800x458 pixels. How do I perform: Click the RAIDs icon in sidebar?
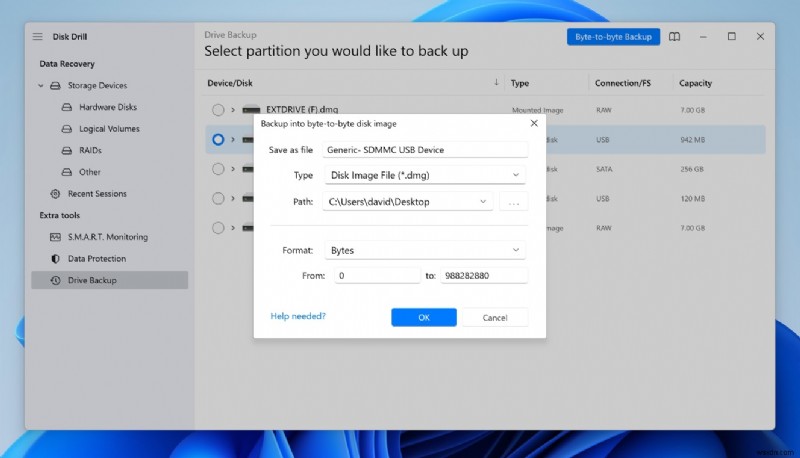(67, 150)
